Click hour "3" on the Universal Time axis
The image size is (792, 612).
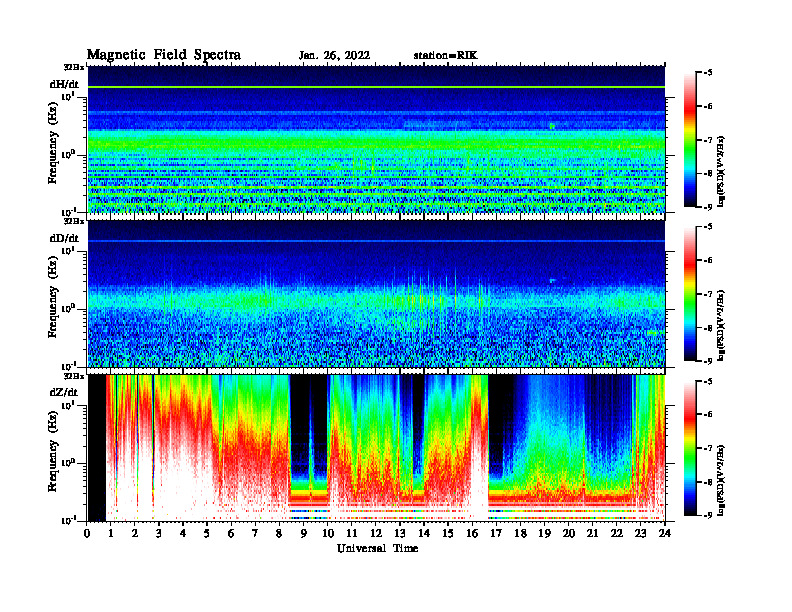[159, 534]
